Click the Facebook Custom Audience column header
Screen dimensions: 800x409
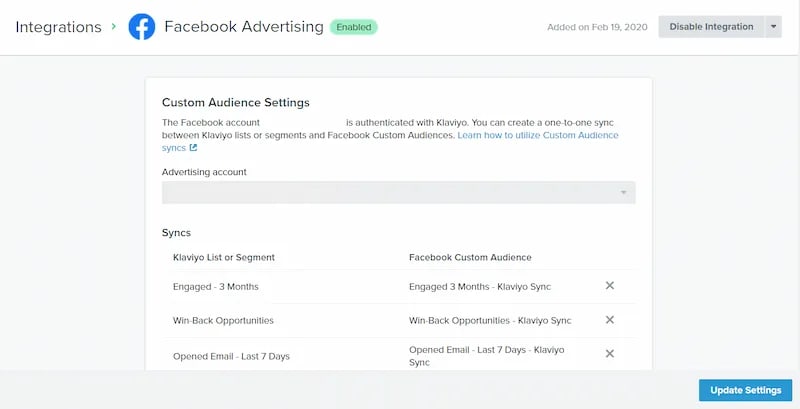[x=470, y=257]
